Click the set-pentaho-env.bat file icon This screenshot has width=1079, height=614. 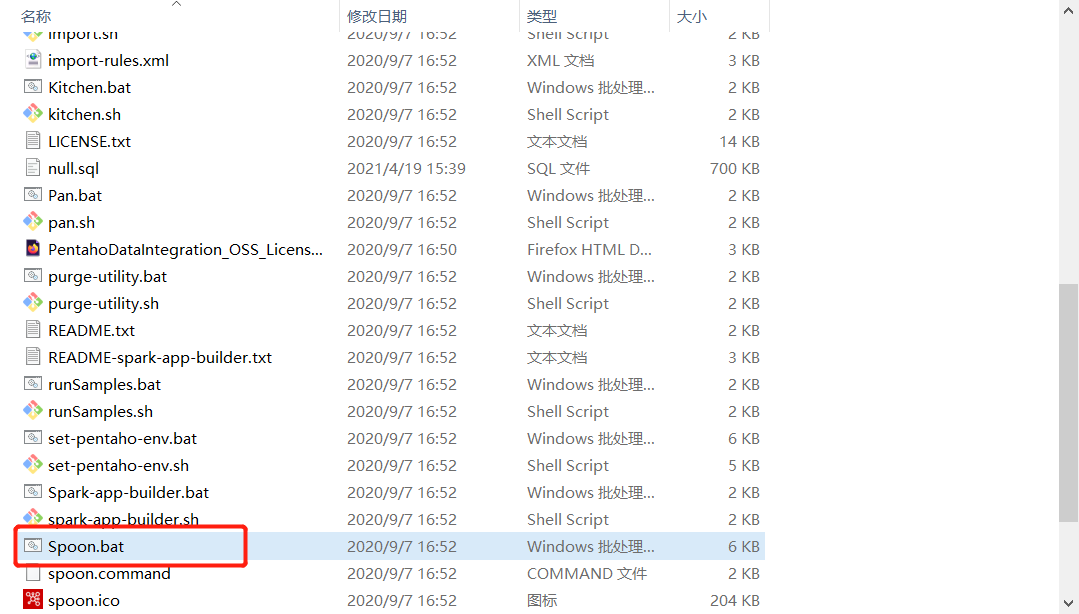(32, 438)
